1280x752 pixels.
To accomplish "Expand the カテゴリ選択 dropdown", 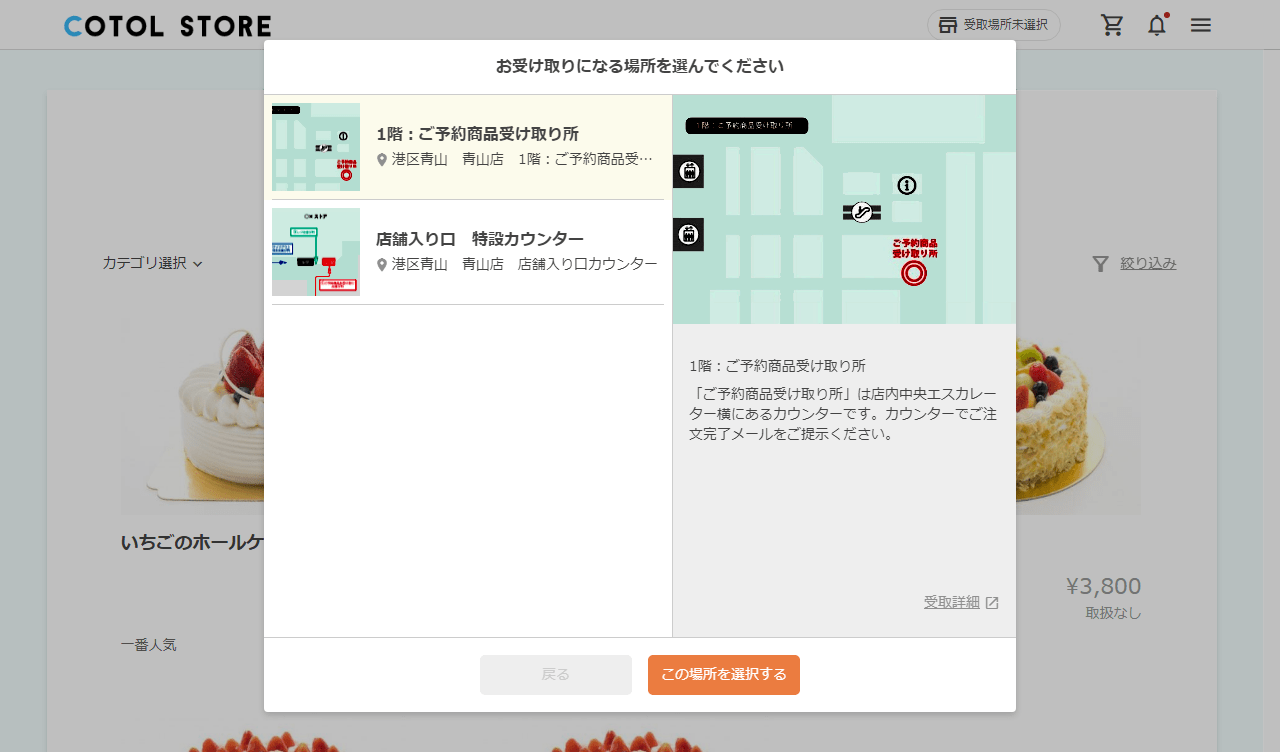I will click(152, 263).
